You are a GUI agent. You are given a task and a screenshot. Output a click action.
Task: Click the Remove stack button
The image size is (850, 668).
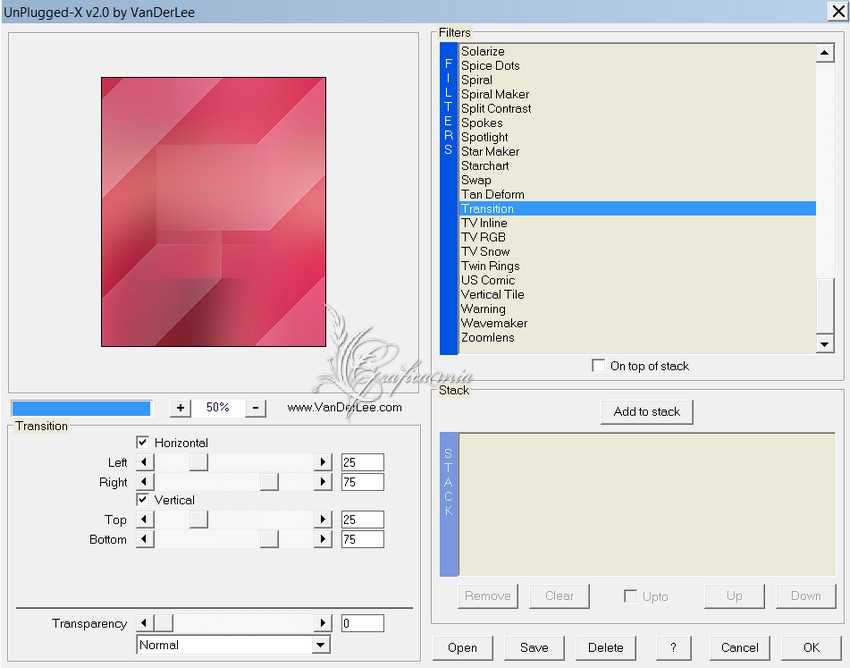click(488, 596)
